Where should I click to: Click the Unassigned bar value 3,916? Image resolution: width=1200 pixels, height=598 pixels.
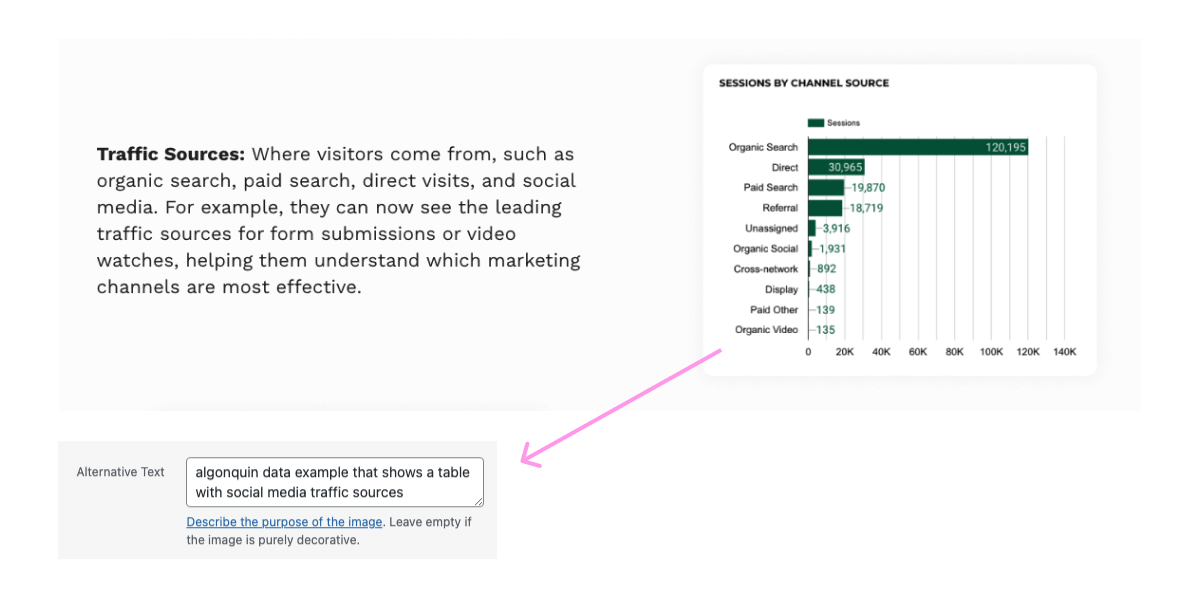point(836,228)
